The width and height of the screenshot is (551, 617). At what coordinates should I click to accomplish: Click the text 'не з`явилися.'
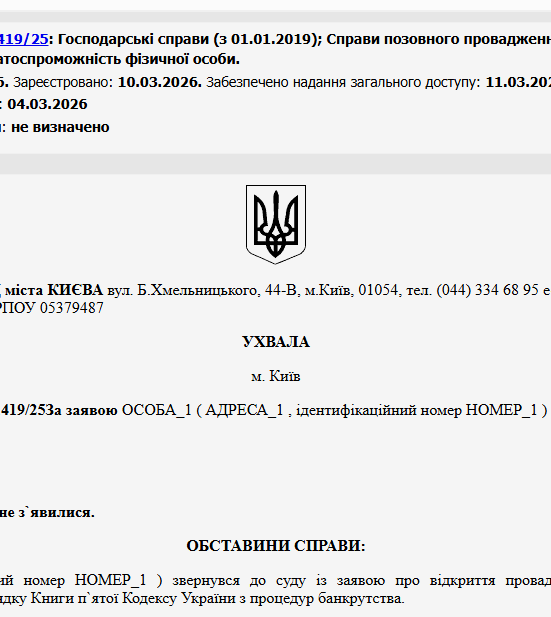[47, 512]
